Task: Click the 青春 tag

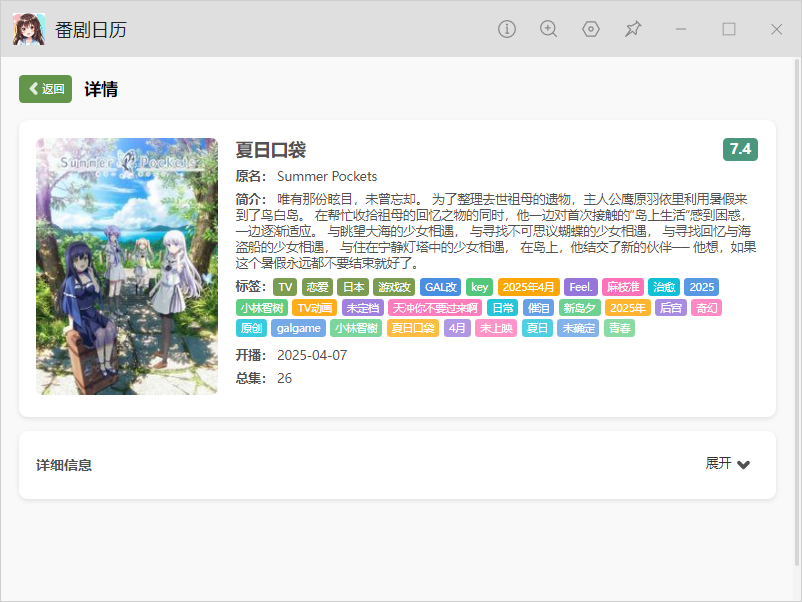Action: 619,328
